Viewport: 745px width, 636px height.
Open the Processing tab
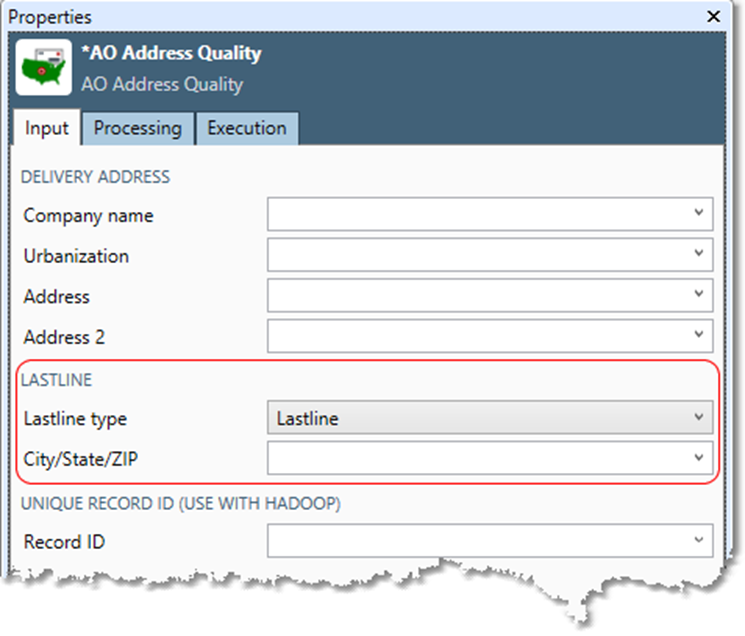(138, 129)
